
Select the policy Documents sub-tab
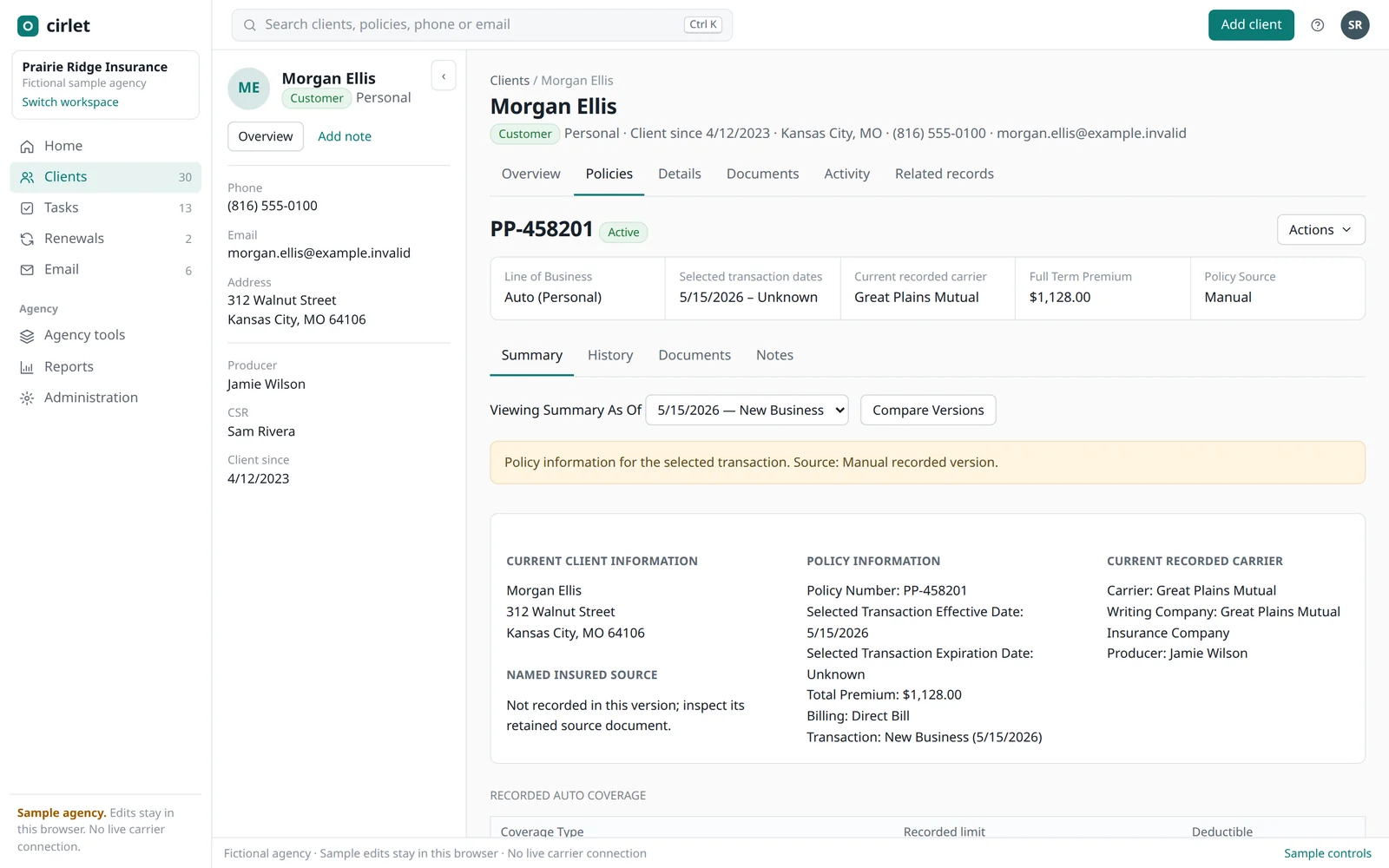(x=694, y=355)
